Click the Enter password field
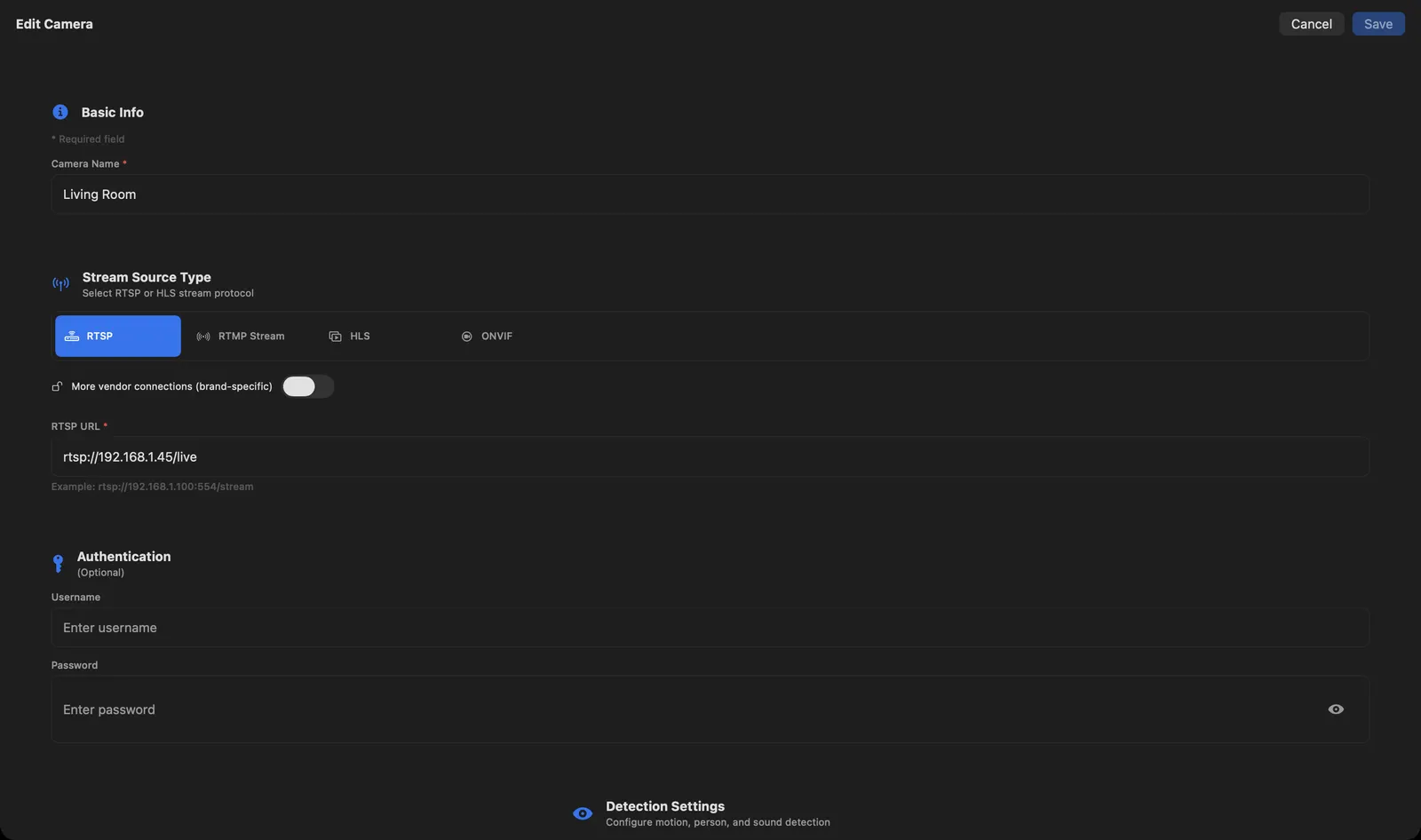 click(710, 709)
